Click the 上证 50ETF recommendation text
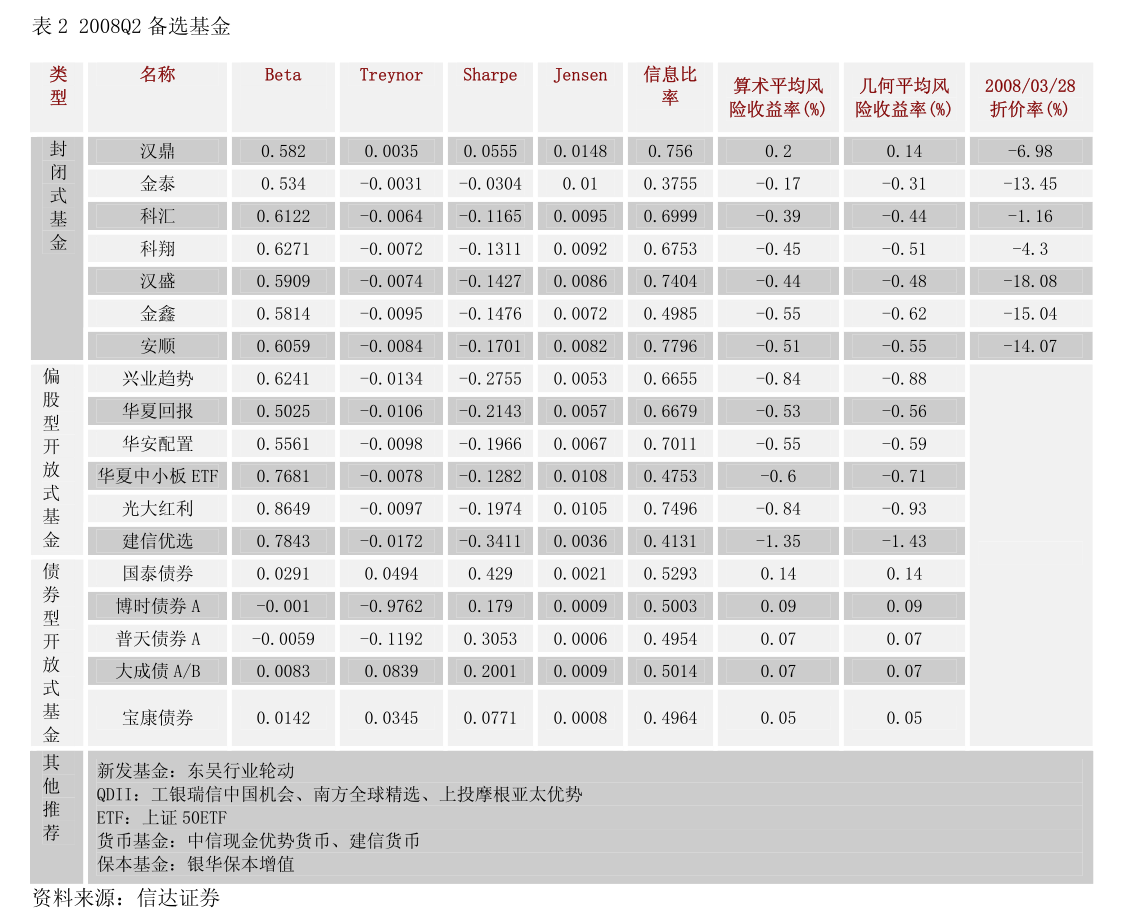The height and width of the screenshot is (923, 1123). tap(162, 817)
